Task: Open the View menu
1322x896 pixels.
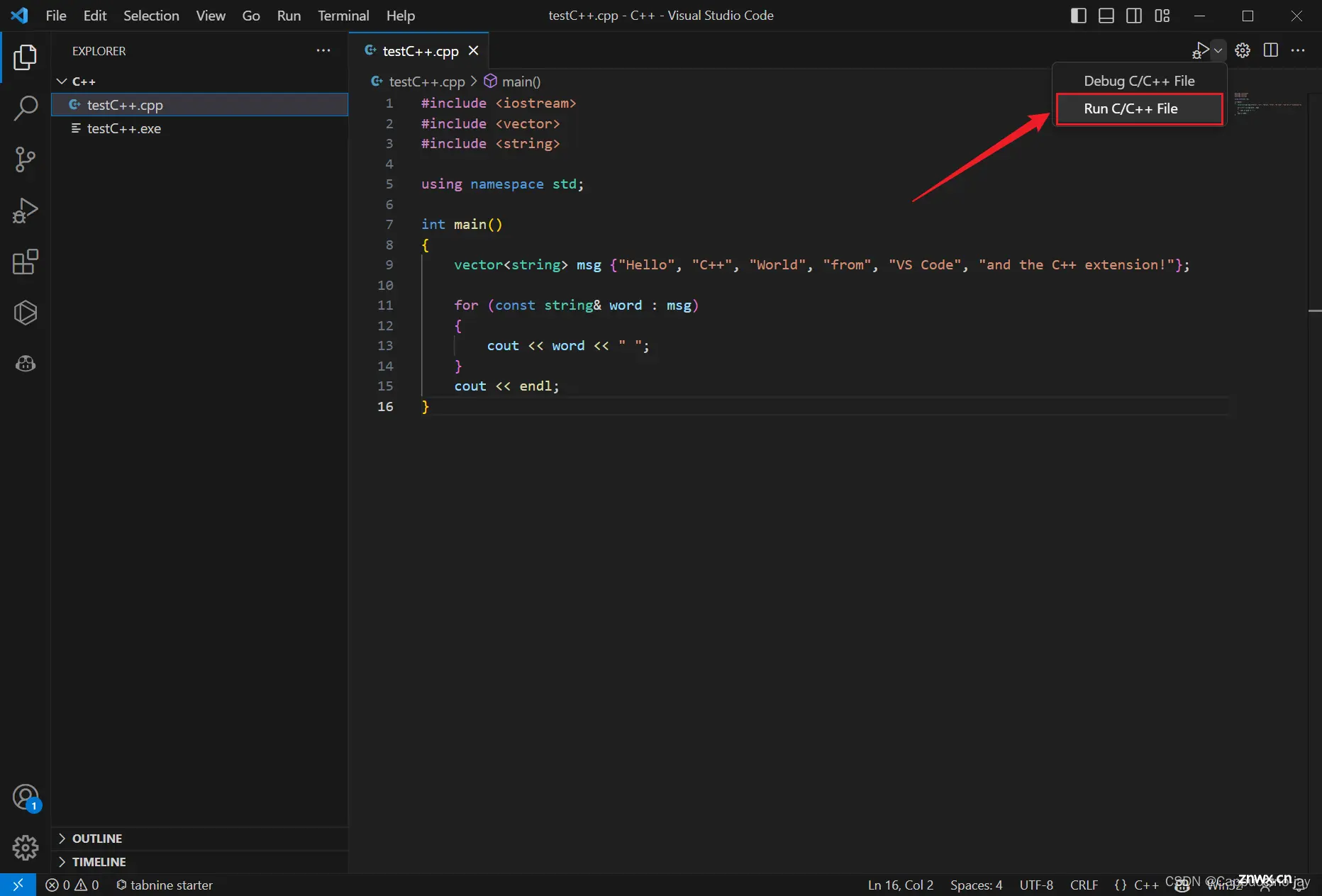Action: [211, 16]
